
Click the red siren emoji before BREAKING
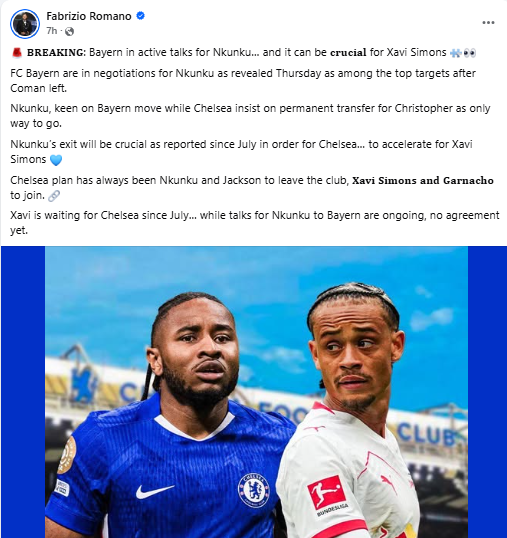click(x=17, y=52)
